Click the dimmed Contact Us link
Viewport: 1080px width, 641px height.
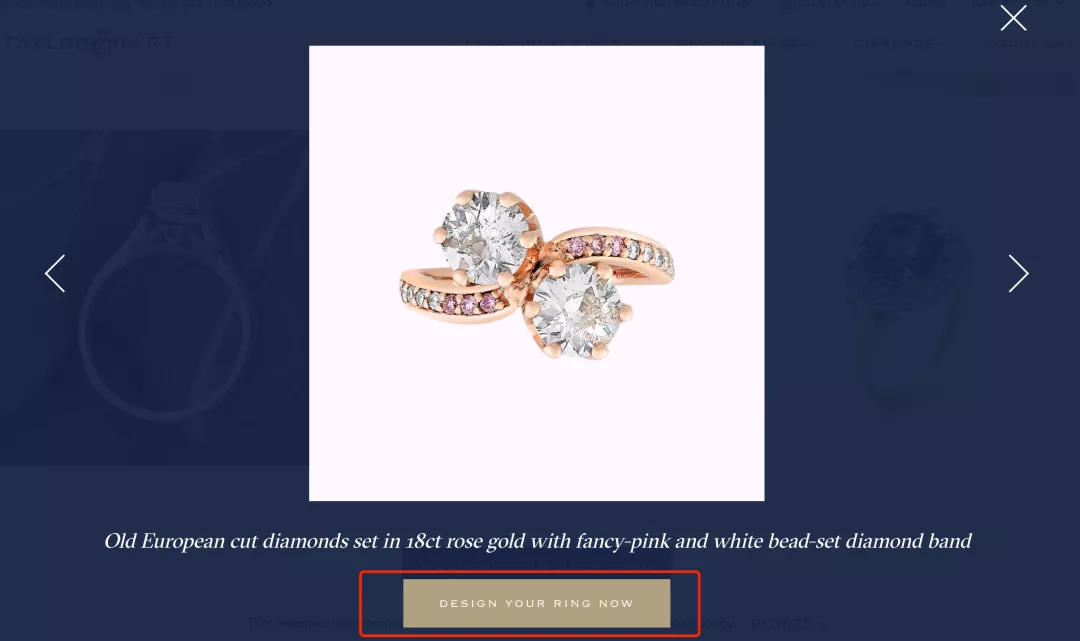click(829, 3)
